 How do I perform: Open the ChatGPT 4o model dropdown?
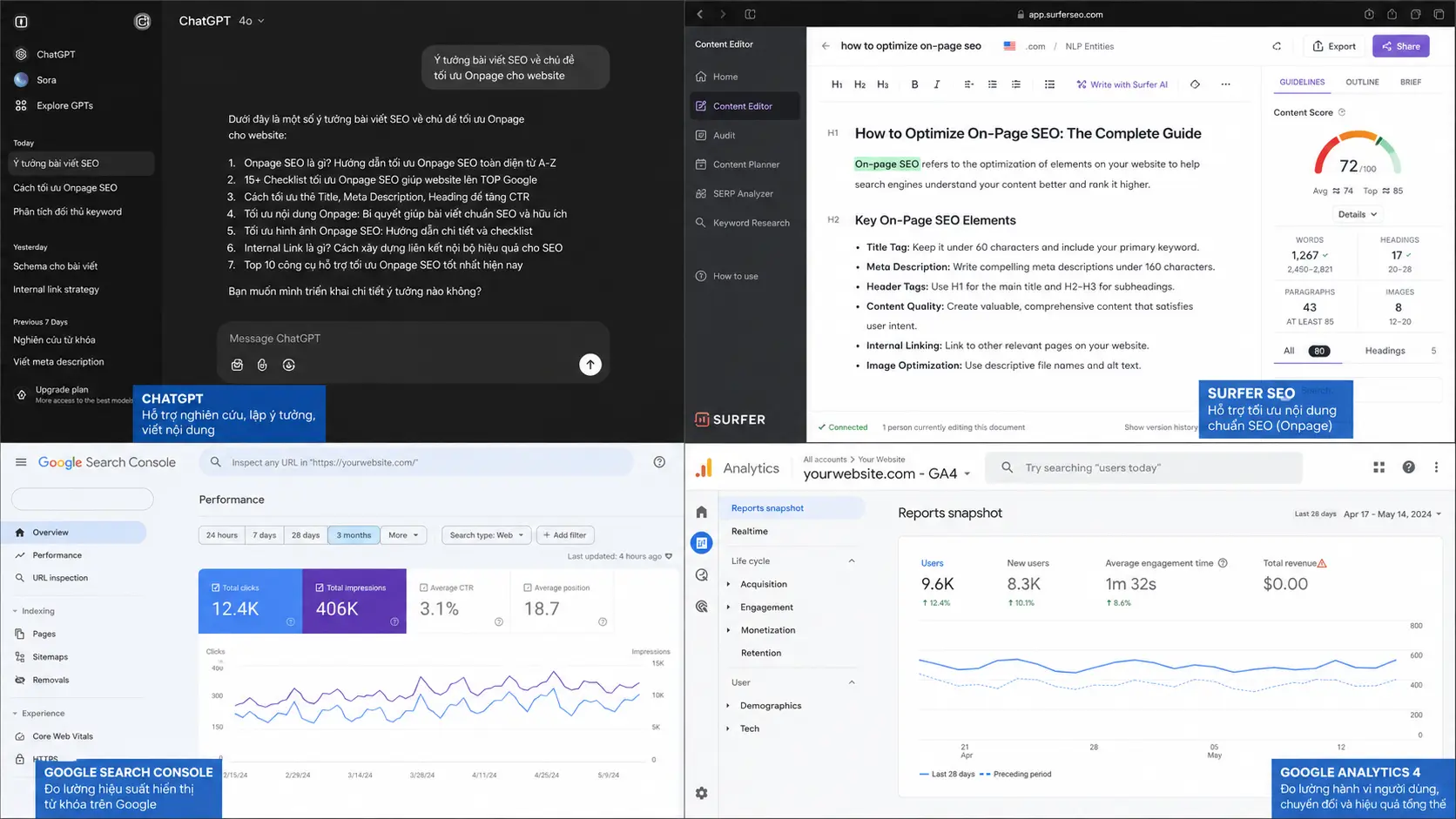tap(252, 21)
